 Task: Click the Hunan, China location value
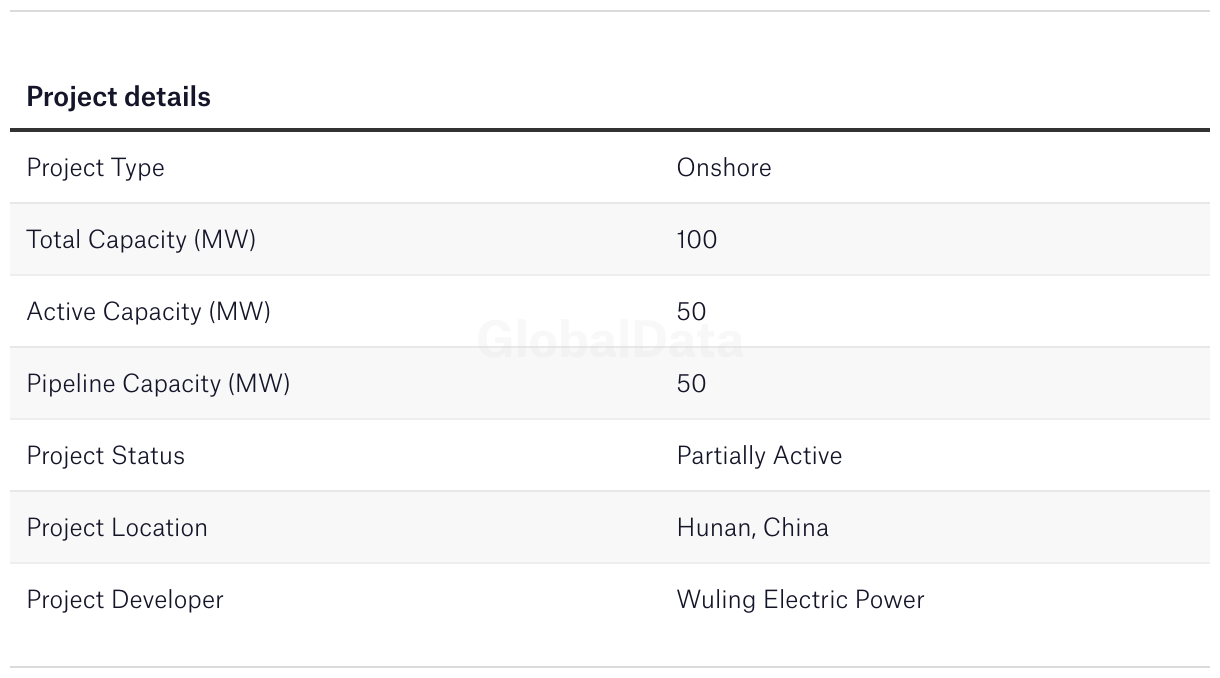[x=752, y=528]
